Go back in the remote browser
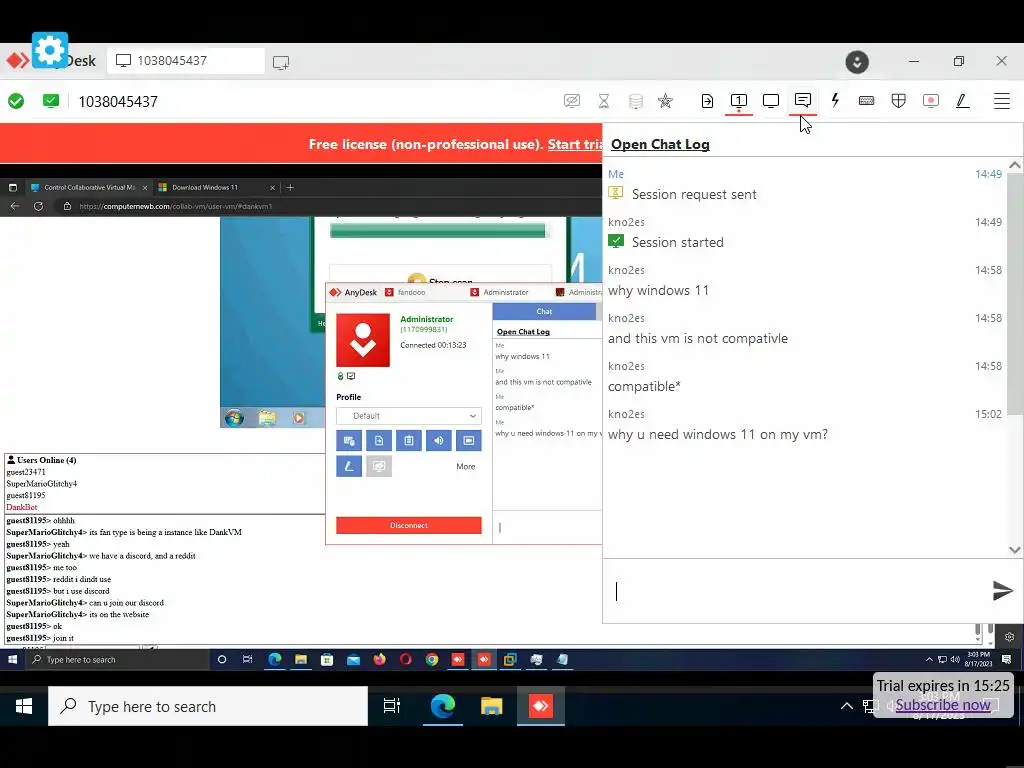 tap(14, 206)
